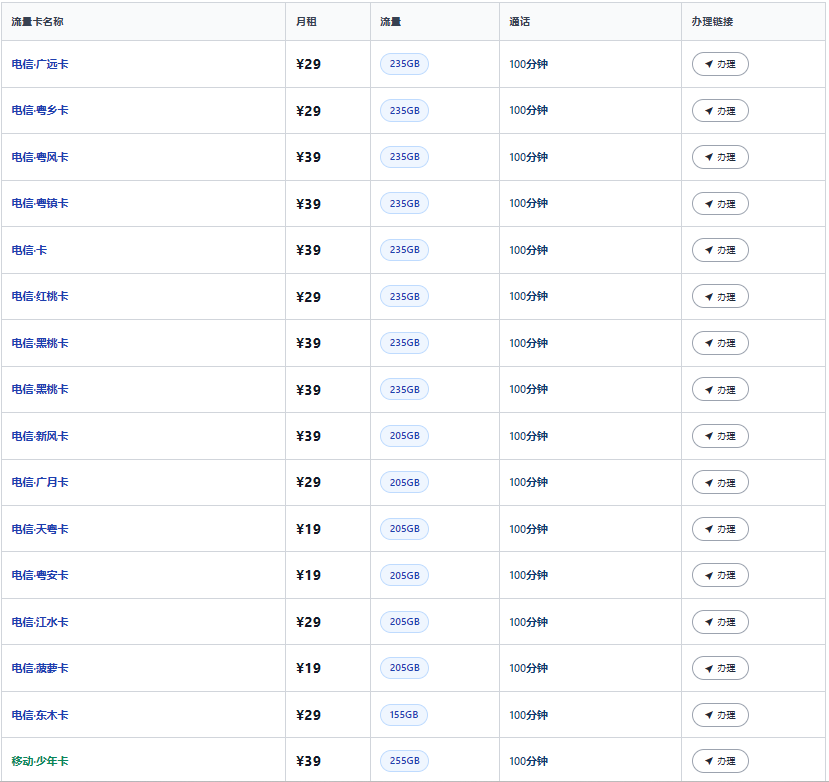Click 办理 button in 电信·红桃卡 row

click(x=720, y=297)
